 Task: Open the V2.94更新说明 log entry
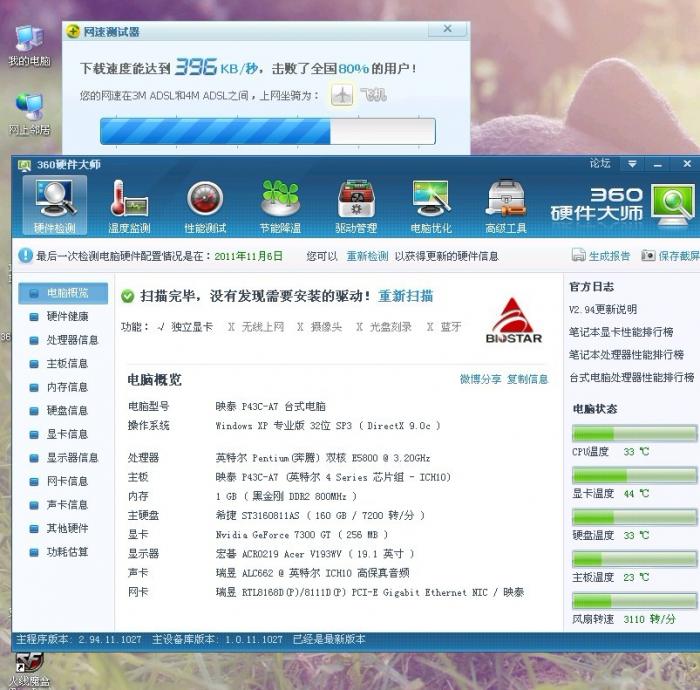(x=603, y=309)
